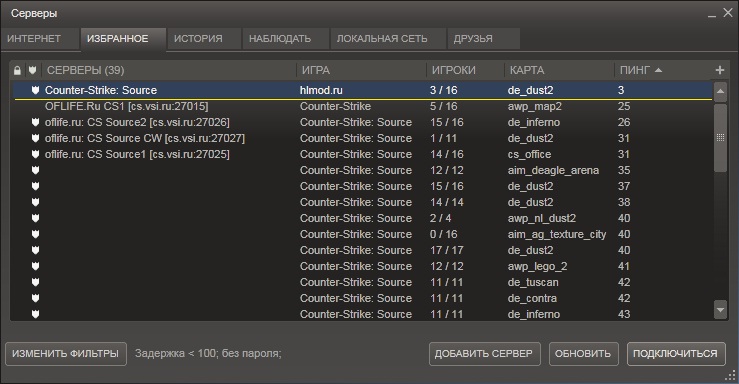The image size is (739, 384).
Task: Click map name cs_office
Action: (x=529, y=155)
